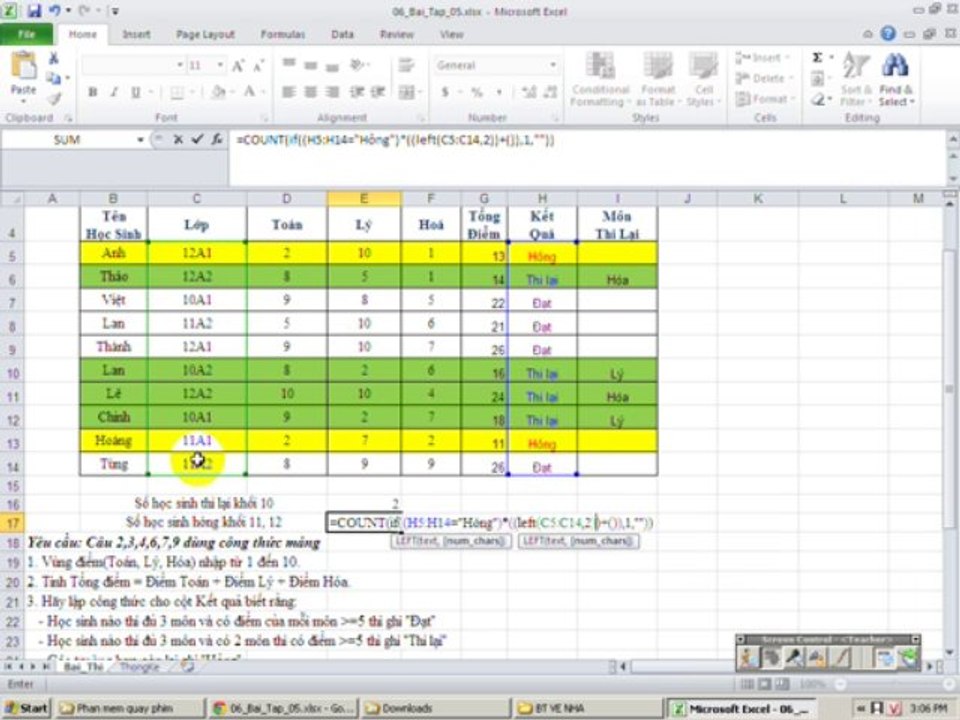
Task: Click cell containing Thảo
Action: pos(113,277)
